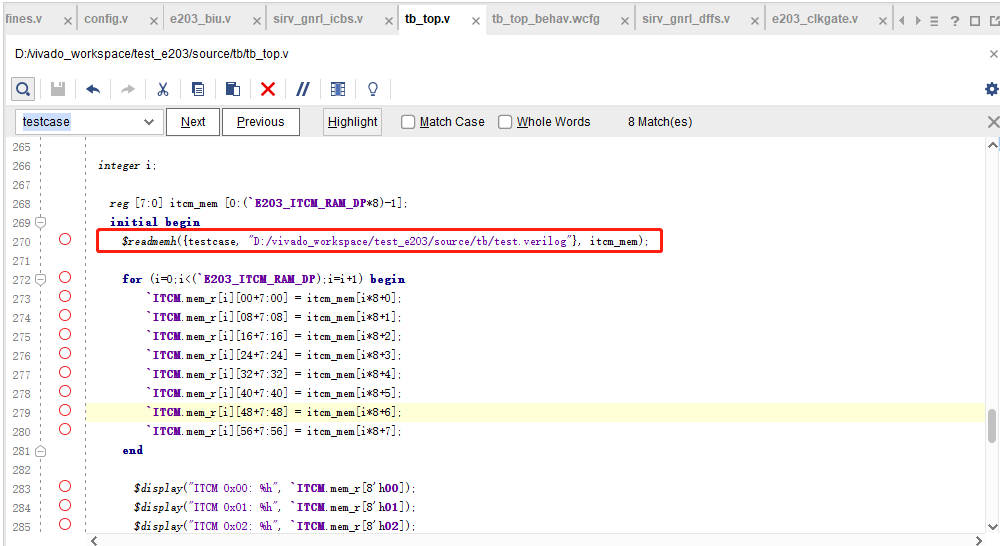Screen dimensions: 1000x546
Task: Switch to the e203_clkgate.v tab
Action: tap(814, 19)
